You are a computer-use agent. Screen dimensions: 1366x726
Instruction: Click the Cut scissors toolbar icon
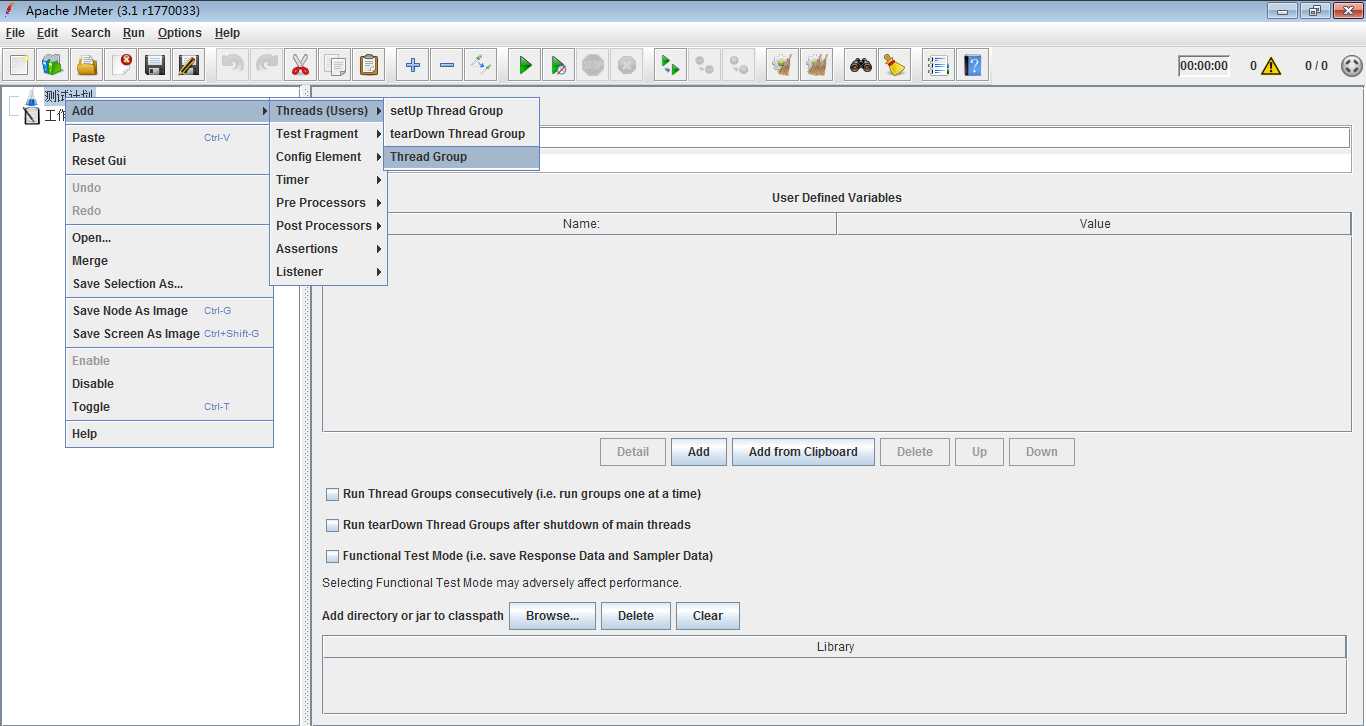pos(300,65)
